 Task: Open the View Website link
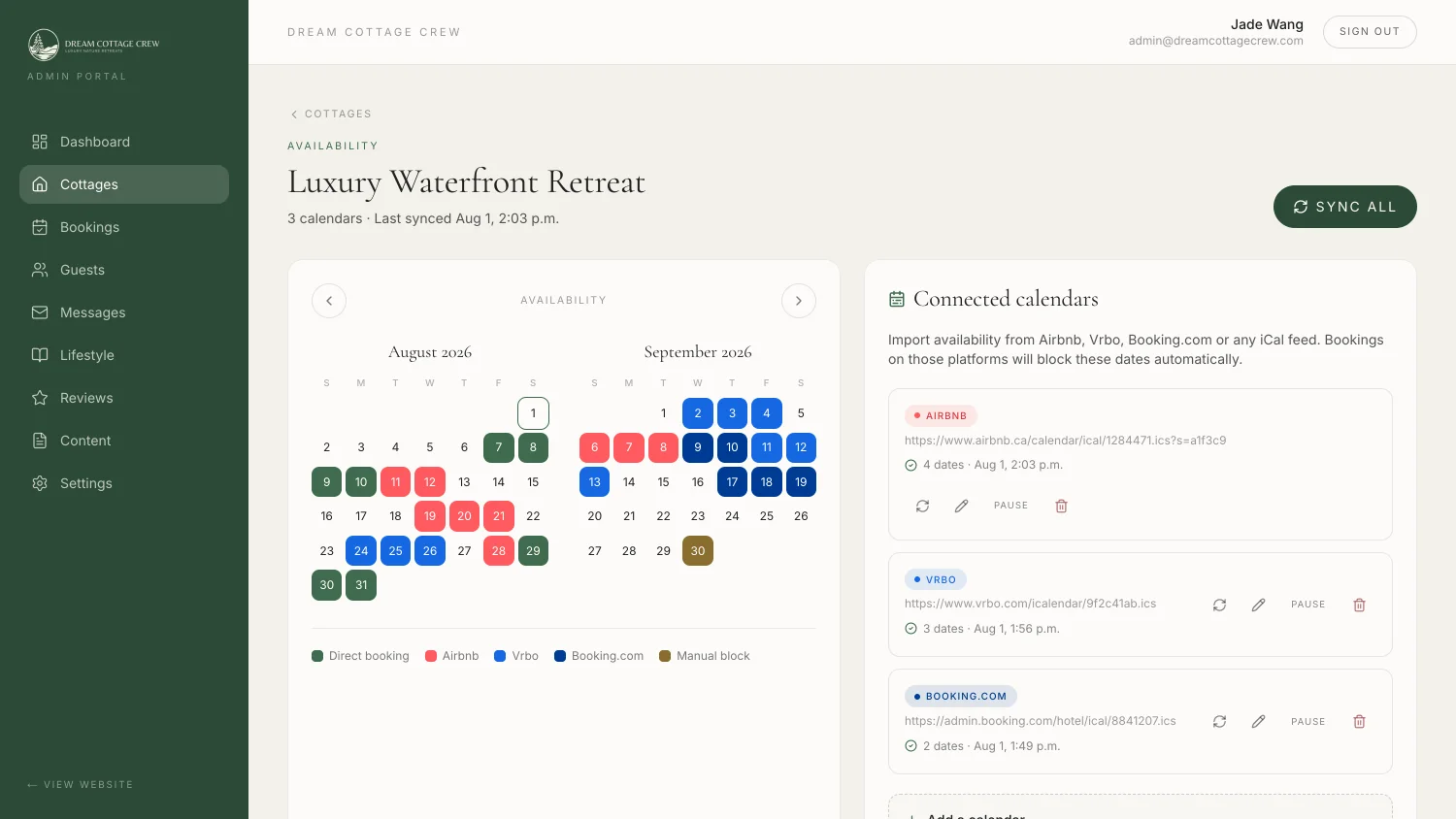pyautogui.click(x=81, y=784)
